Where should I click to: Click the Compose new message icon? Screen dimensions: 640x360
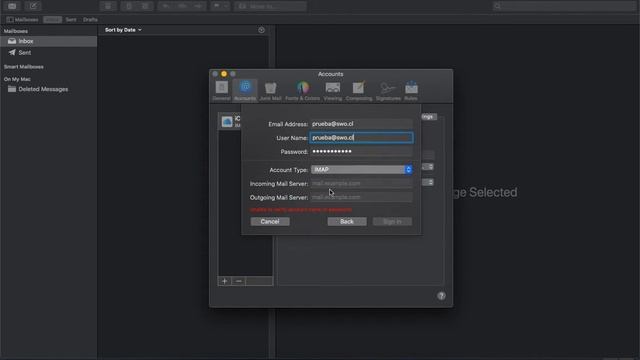click(33, 6)
